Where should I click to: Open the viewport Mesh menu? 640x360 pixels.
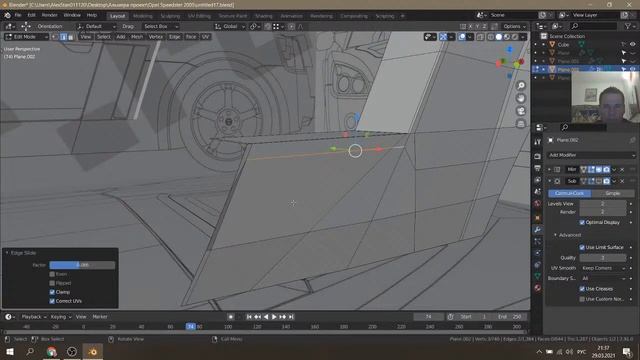click(x=137, y=37)
